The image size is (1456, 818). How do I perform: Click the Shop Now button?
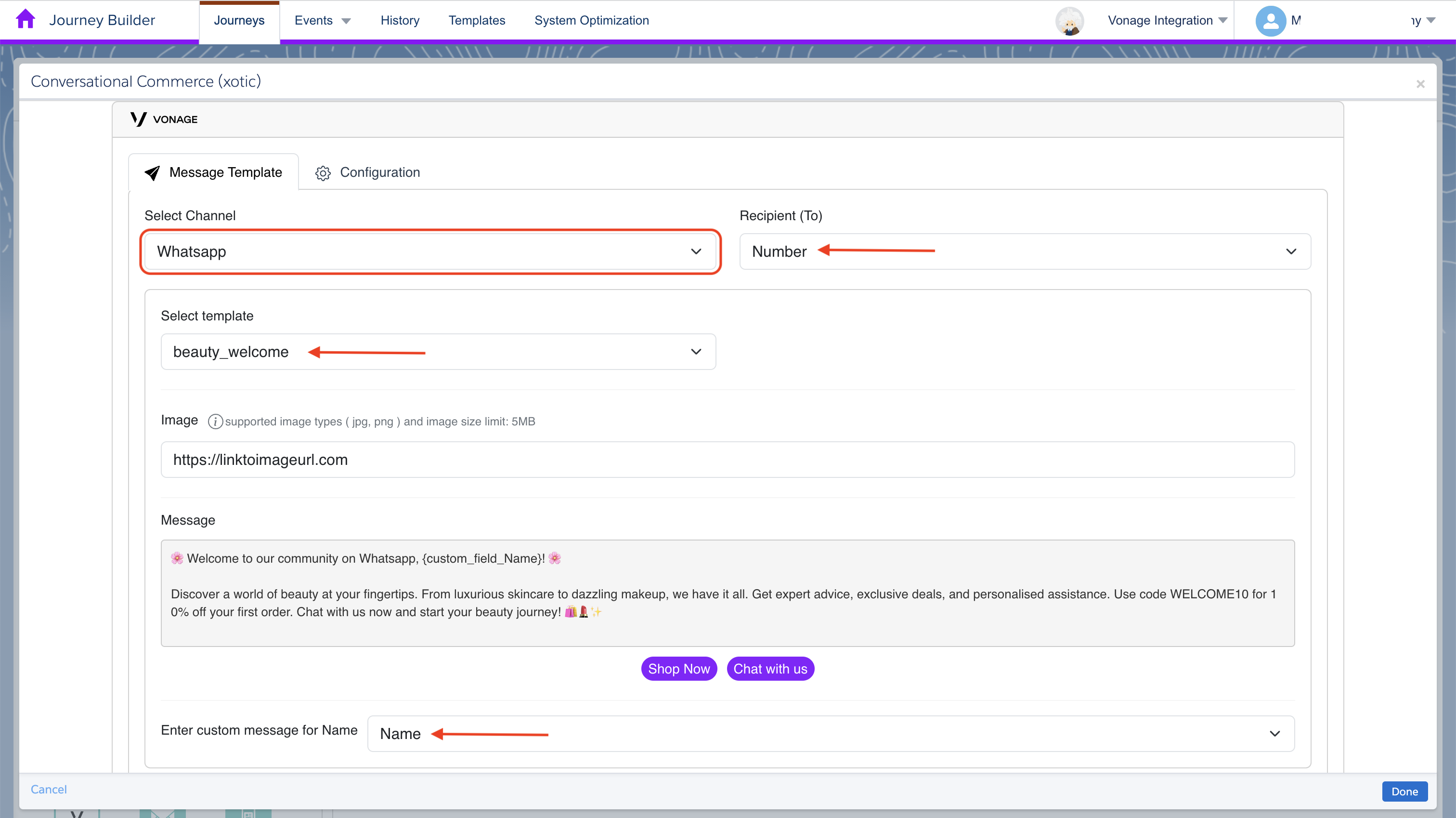(678, 669)
